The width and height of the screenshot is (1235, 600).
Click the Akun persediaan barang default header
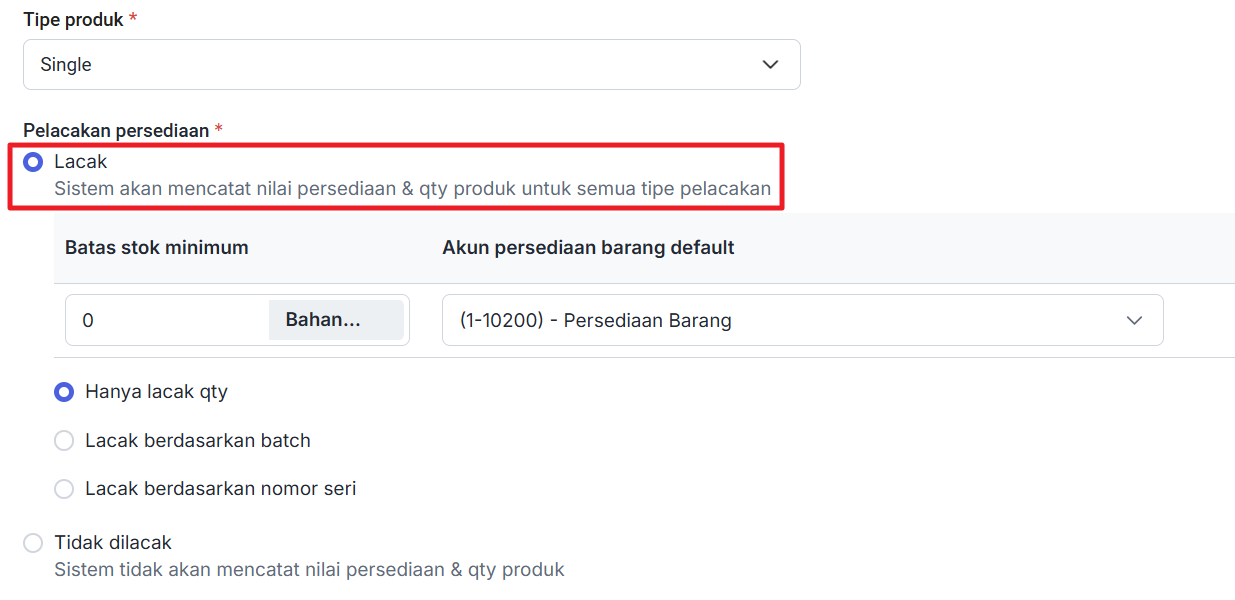pyautogui.click(x=588, y=248)
